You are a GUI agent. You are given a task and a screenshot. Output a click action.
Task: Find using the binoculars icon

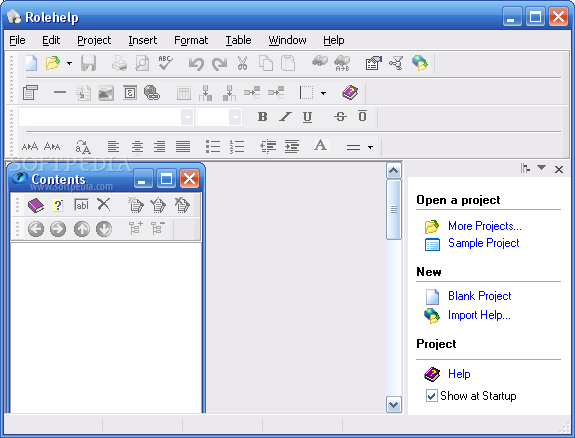pyautogui.click(x=320, y=61)
